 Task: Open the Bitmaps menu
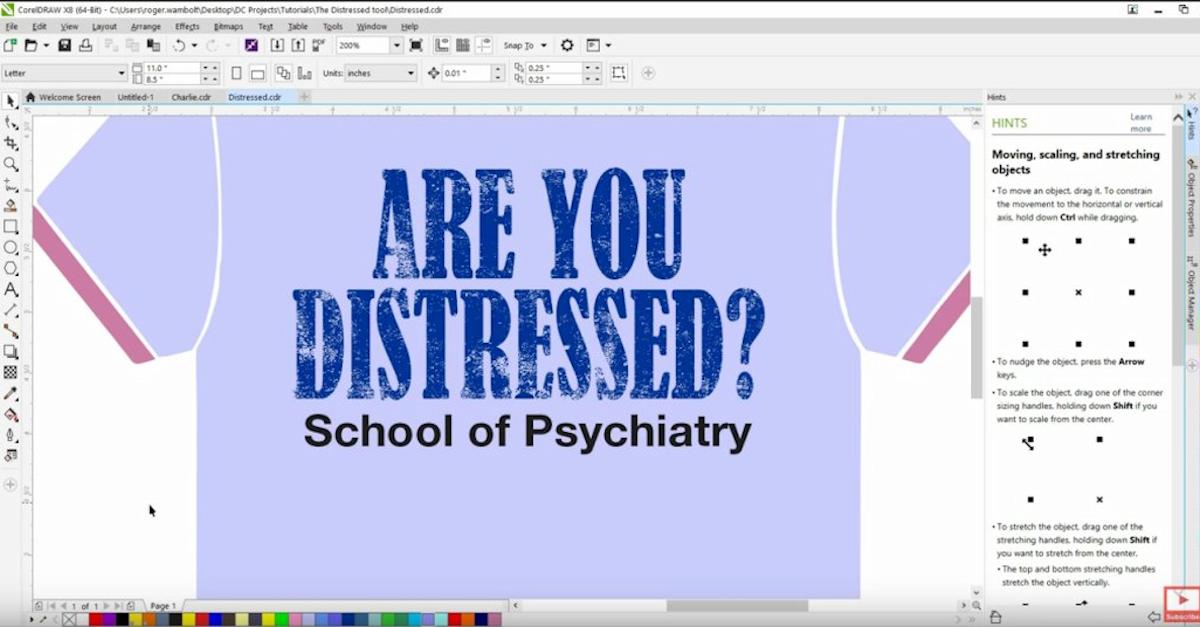(x=228, y=27)
